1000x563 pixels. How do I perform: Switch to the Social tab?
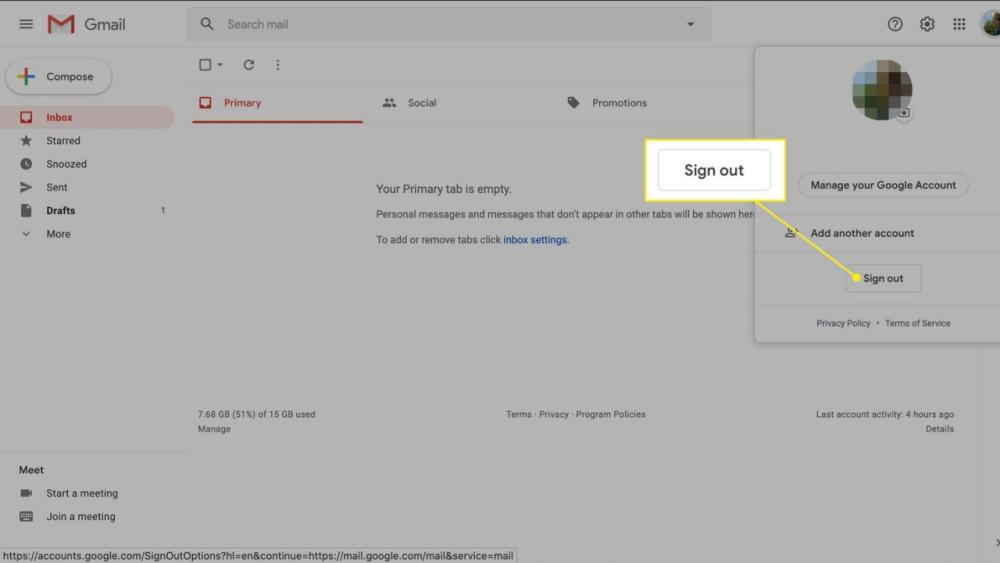pos(421,103)
